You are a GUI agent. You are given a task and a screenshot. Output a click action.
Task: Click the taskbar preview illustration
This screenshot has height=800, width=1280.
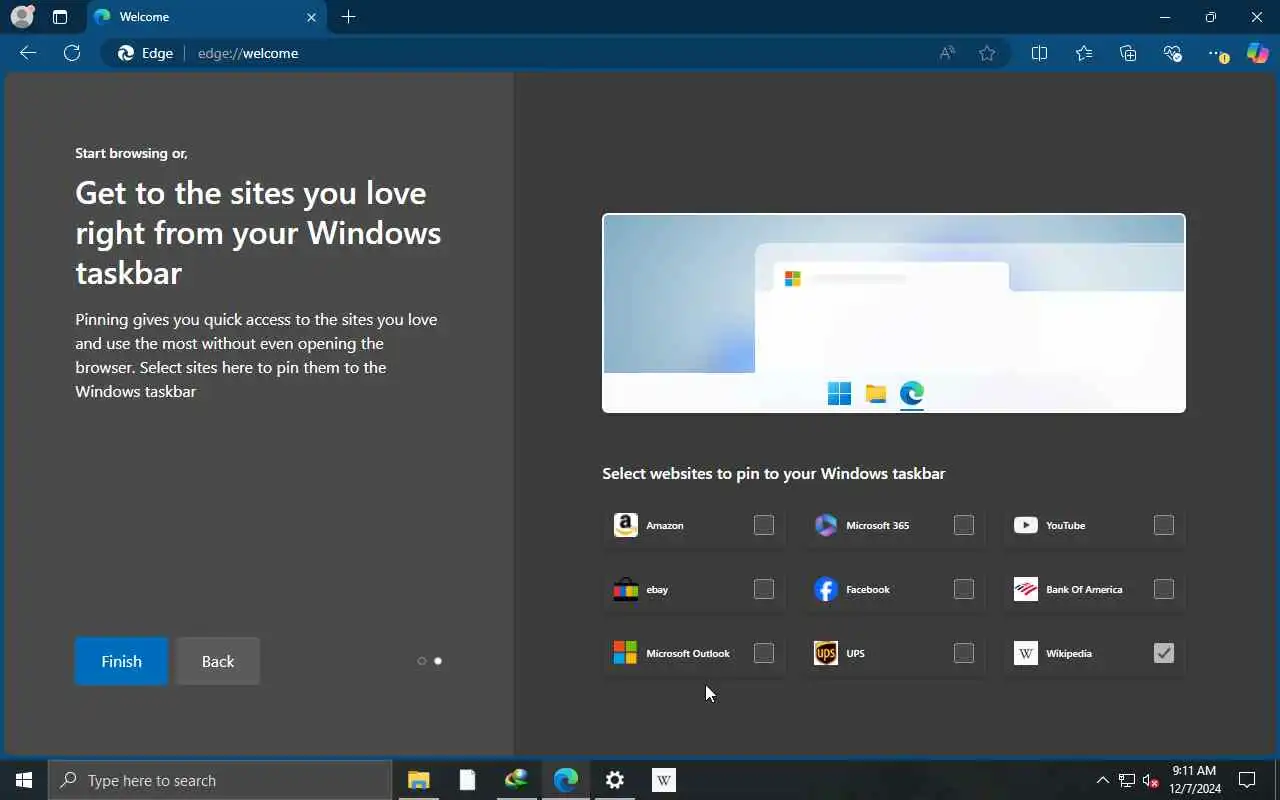(x=894, y=313)
